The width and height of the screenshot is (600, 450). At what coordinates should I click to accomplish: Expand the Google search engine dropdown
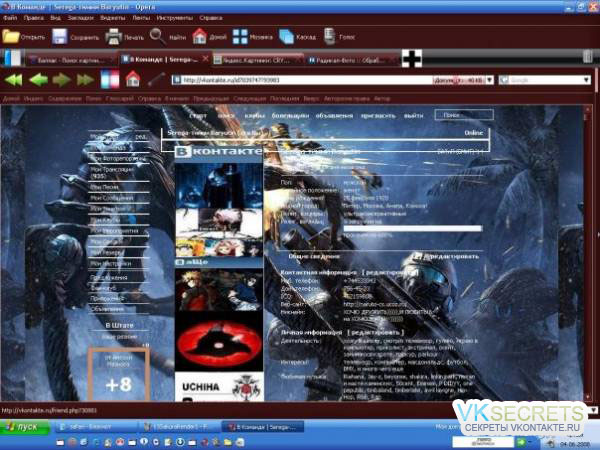pyautogui.click(x=587, y=80)
